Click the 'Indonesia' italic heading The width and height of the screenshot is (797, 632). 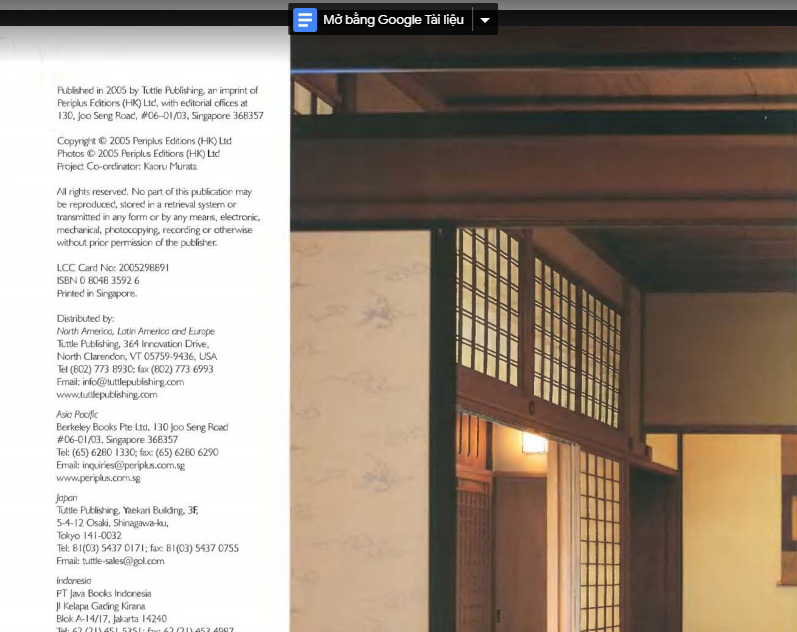pyautogui.click(x=74, y=580)
